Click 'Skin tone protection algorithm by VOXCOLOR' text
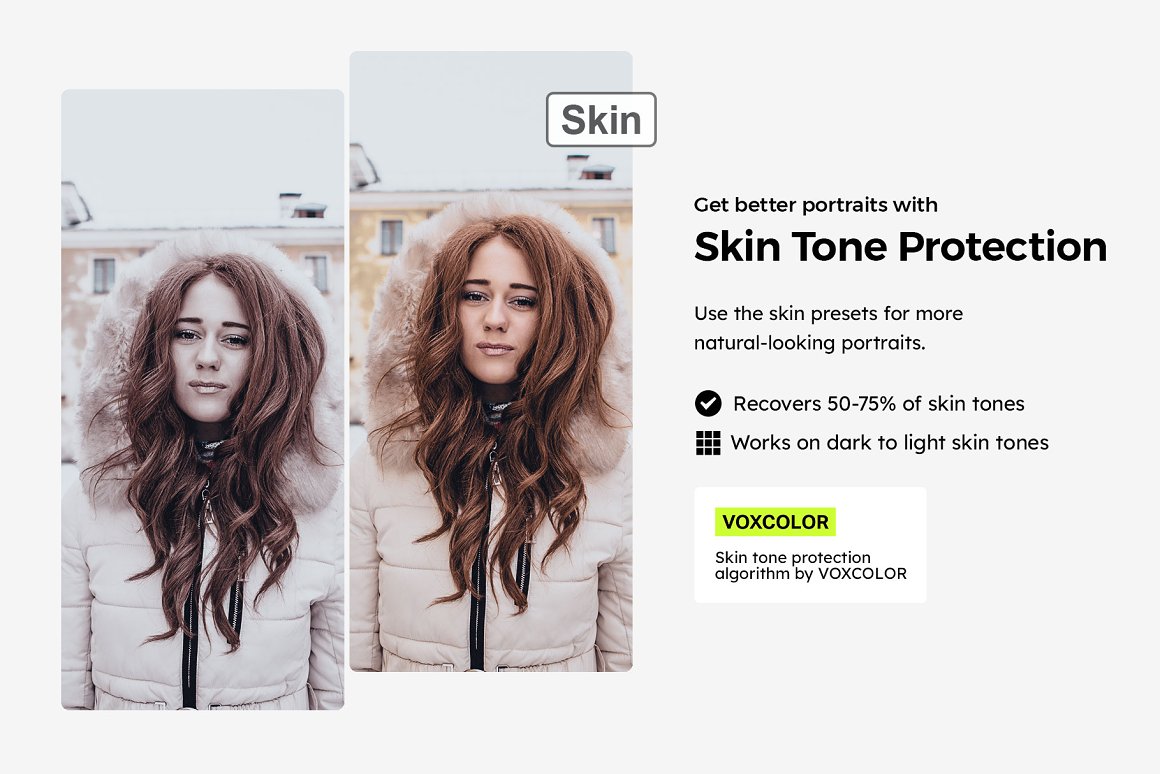This screenshot has width=1160, height=774. [810, 565]
